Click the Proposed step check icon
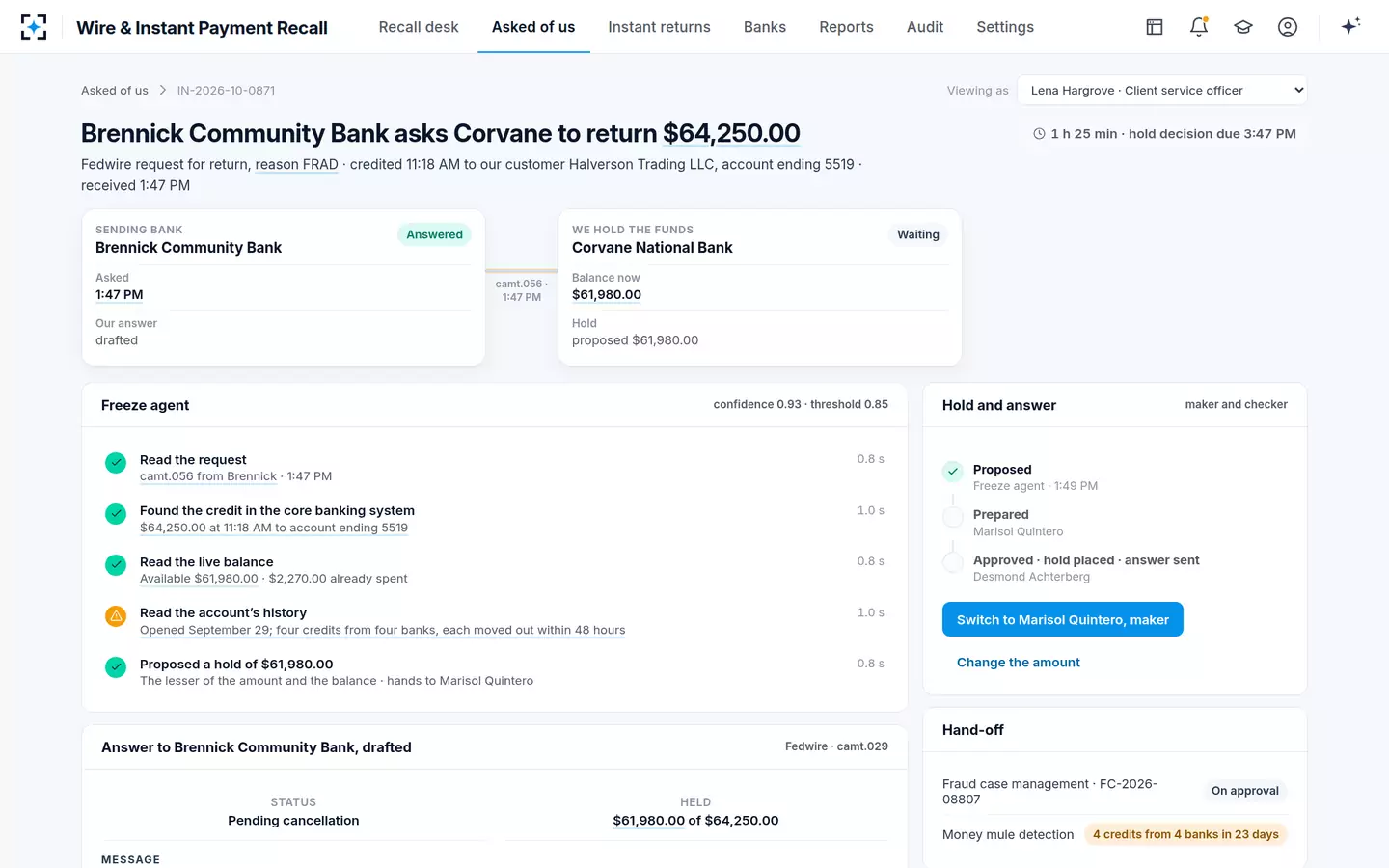This screenshot has height=868, width=1389. coord(953,472)
